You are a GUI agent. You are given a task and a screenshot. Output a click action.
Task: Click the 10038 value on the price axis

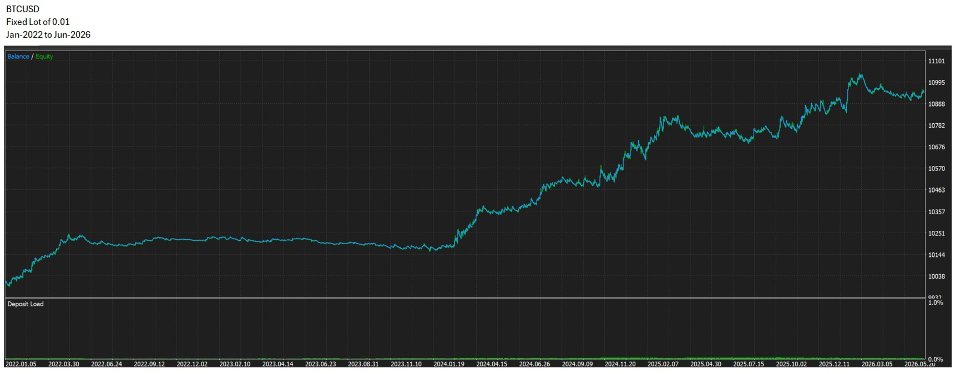click(937, 277)
